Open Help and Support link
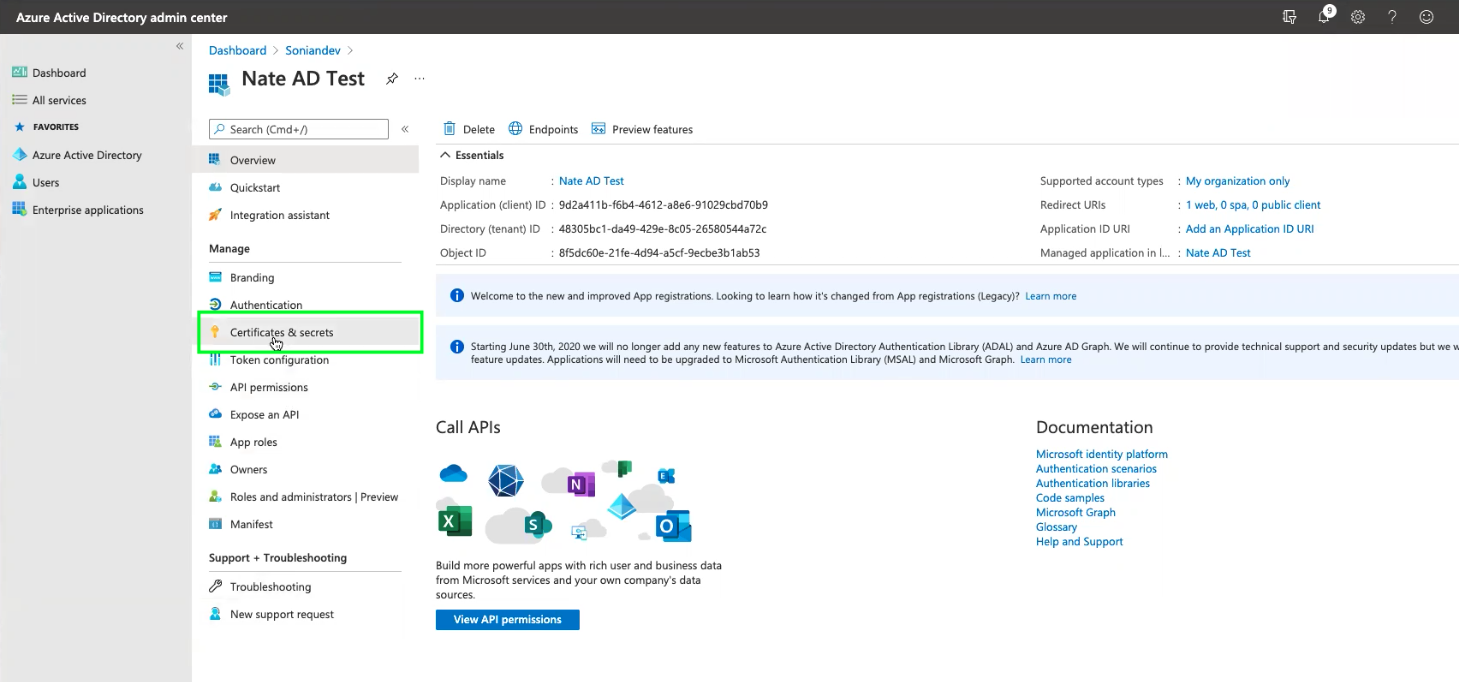This screenshot has width=1459, height=682. tap(1080, 541)
